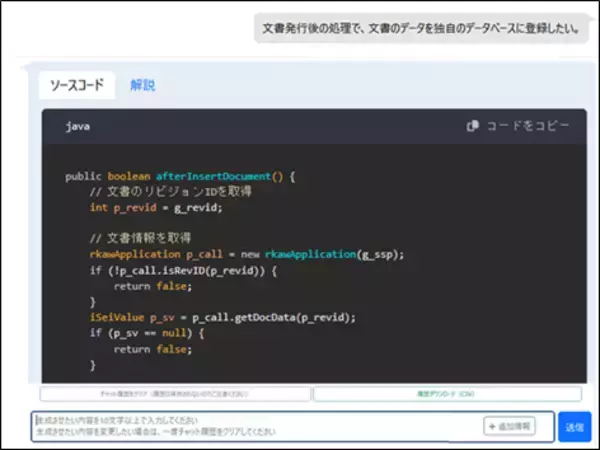The height and width of the screenshot is (450, 600).
Task: Click the line int p_revid = g_revid;
Action: pos(156,207)
